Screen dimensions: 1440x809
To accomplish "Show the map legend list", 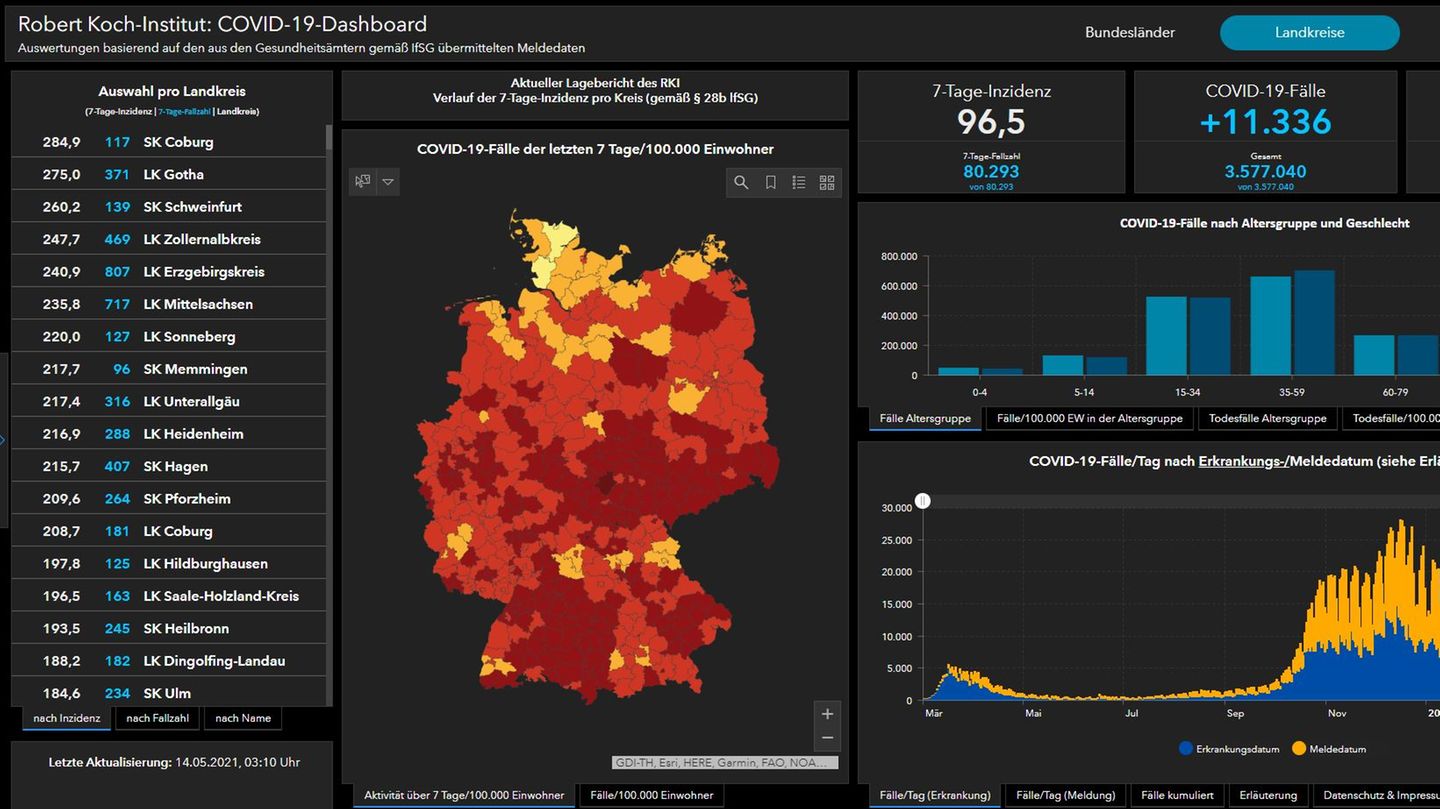I will pyautogui.click(x=799, y=182).
